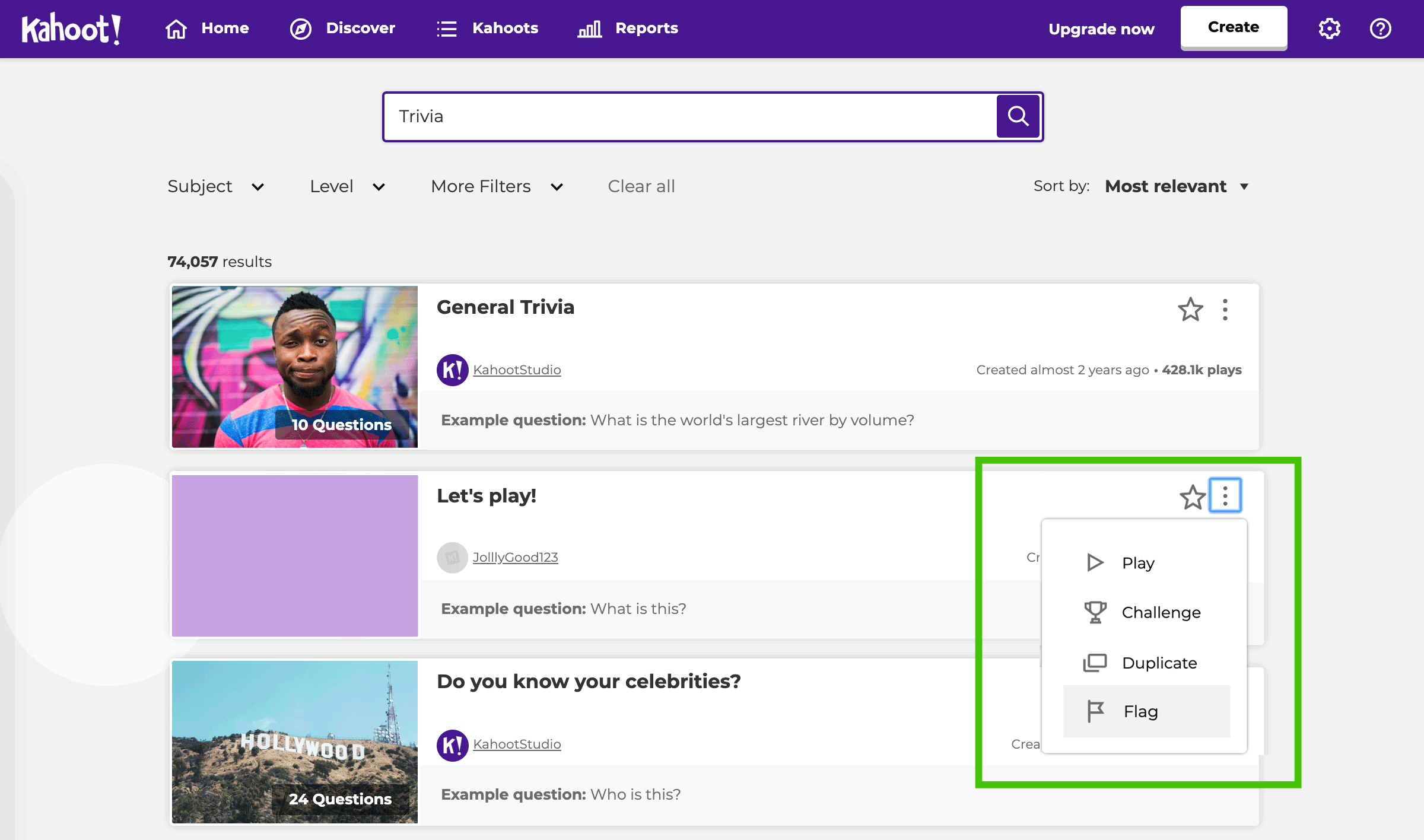Click the magnifier search button
This screenshot has height=840, width=1424.
(1018, 116)
